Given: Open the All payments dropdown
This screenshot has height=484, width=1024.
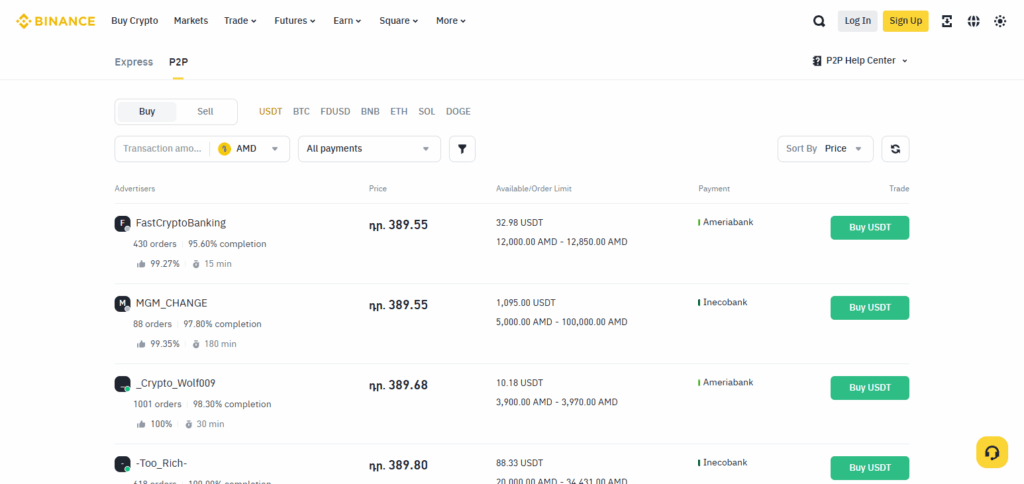Looking at the screenshot, I should pos(370,149).
